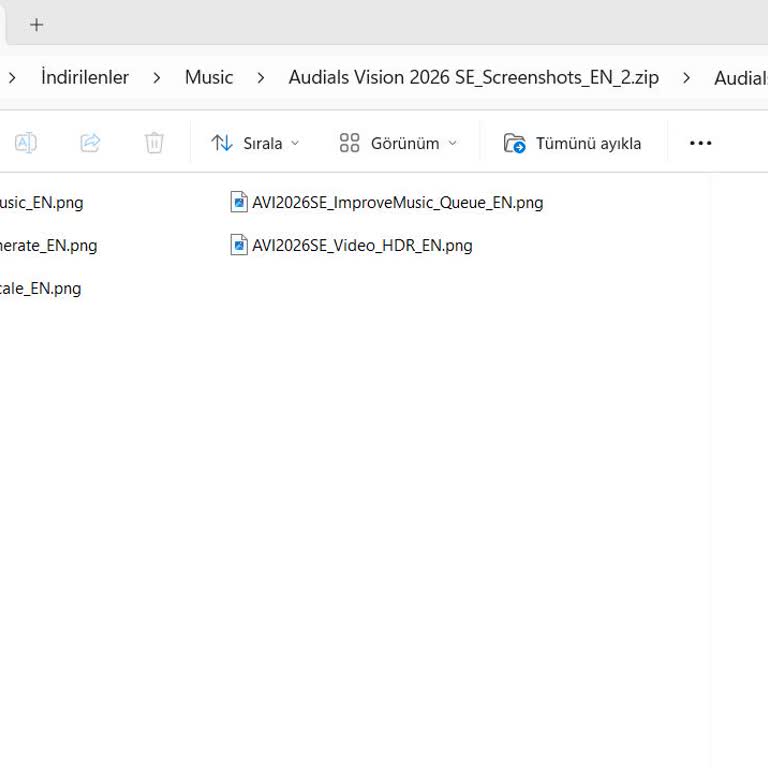Click icon of ImproveMusic_Queue_EN.png file
768x768 pixels.
coord(239,202)
